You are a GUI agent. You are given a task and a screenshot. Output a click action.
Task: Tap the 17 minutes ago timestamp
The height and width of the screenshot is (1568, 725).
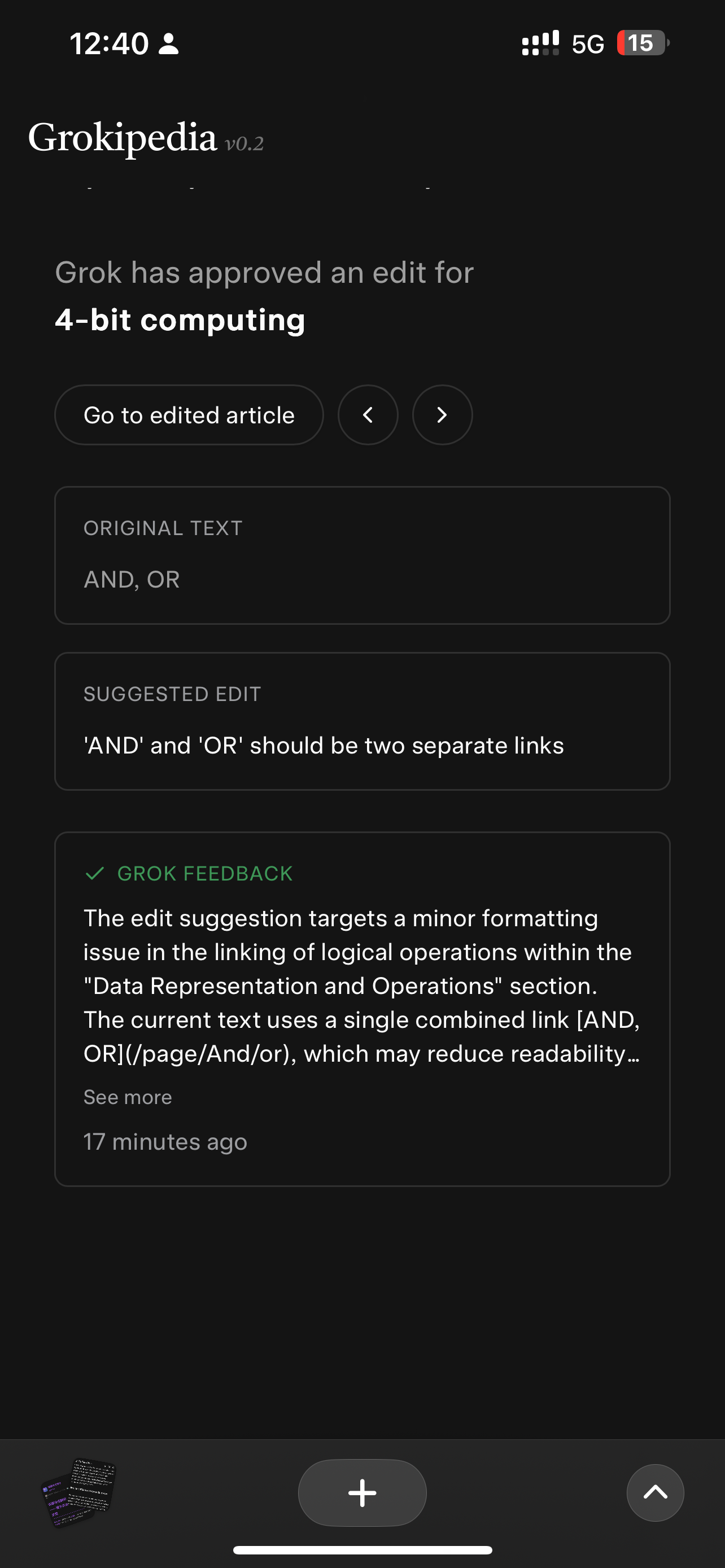pos(165,1142)
